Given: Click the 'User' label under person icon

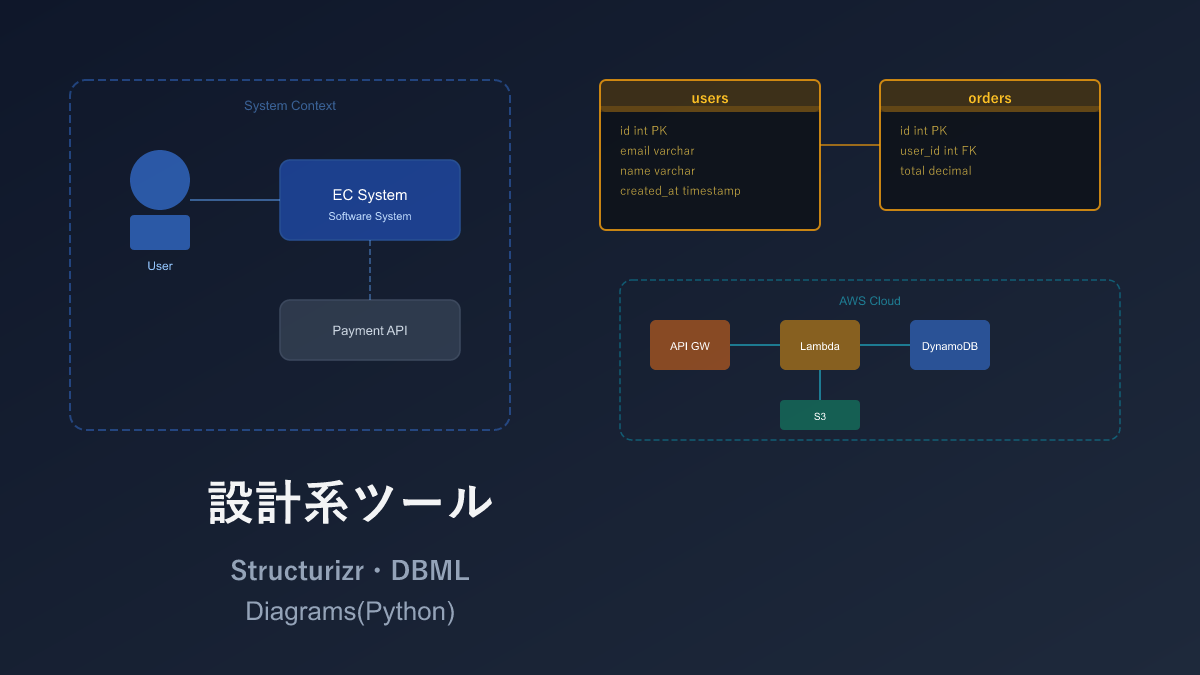Looking at the screenshot, I should pyautogui.click(x=160, y=266).
